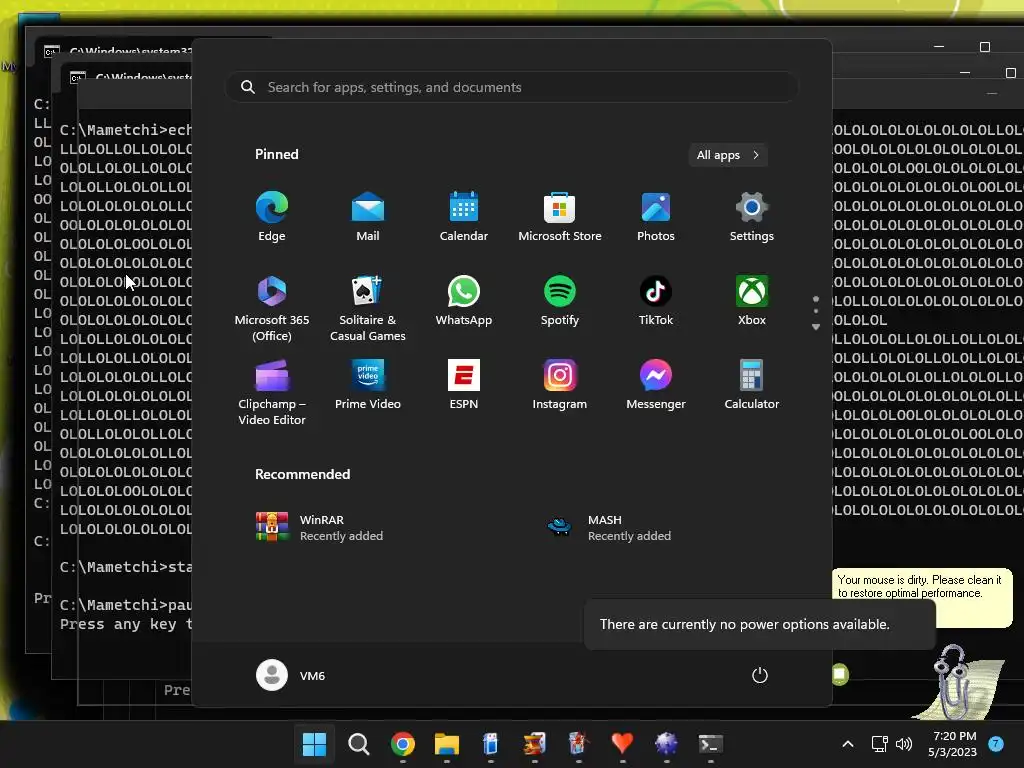1024x768 pixels.
Task: Launch Microsoft 365 (Office)
Action: [272, 308]
